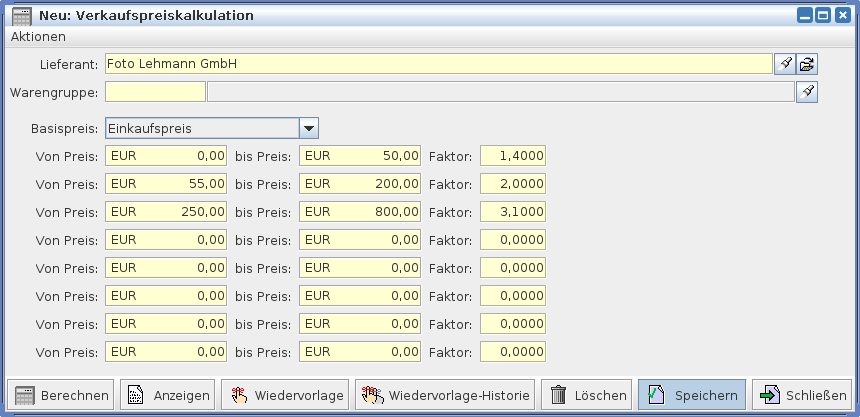Viewport: 860px width, 417px height.
Task: Click the Einkaufspreis combo box field
Action: click(201, 128)
